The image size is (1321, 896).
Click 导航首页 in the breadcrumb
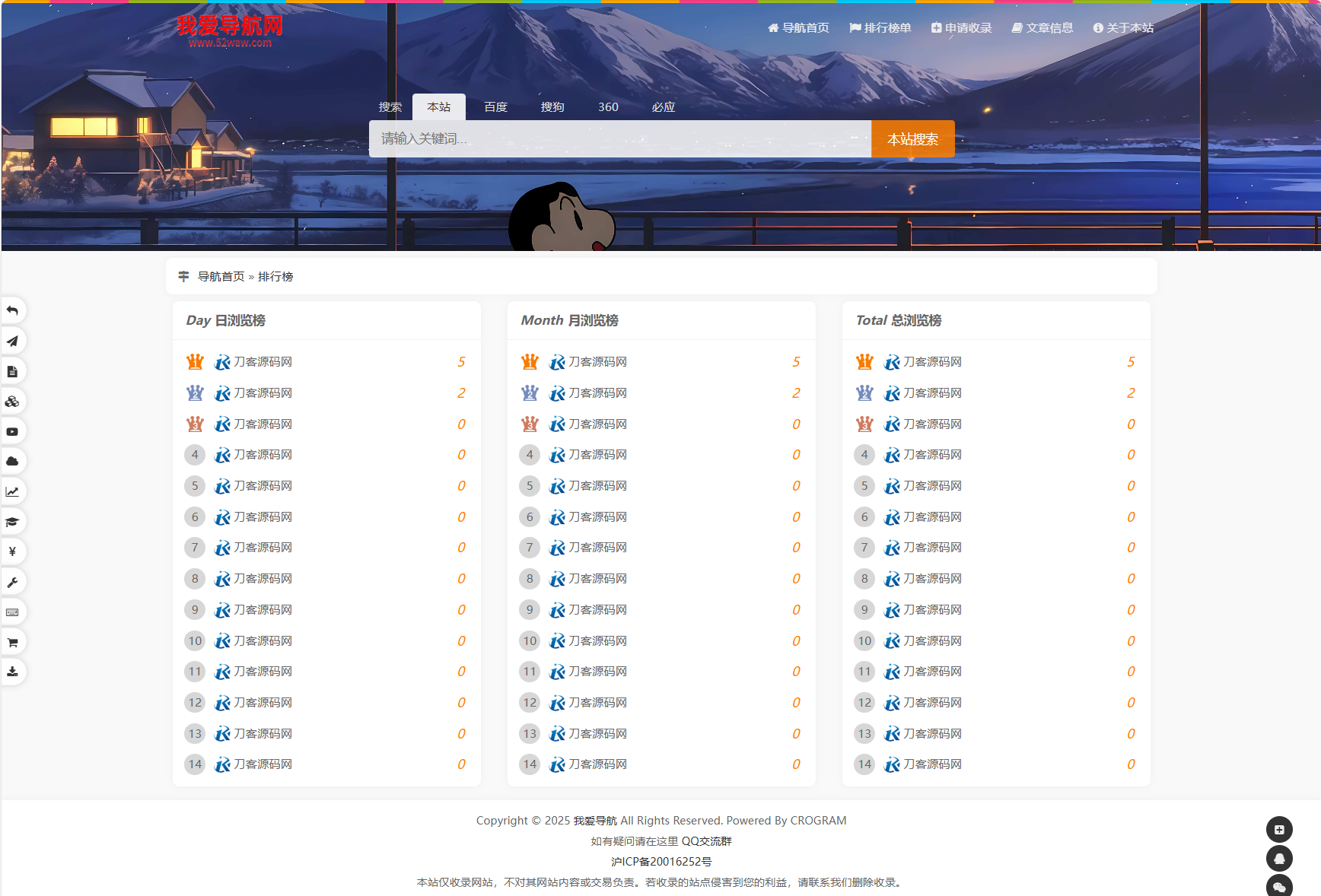coord(221,277)
